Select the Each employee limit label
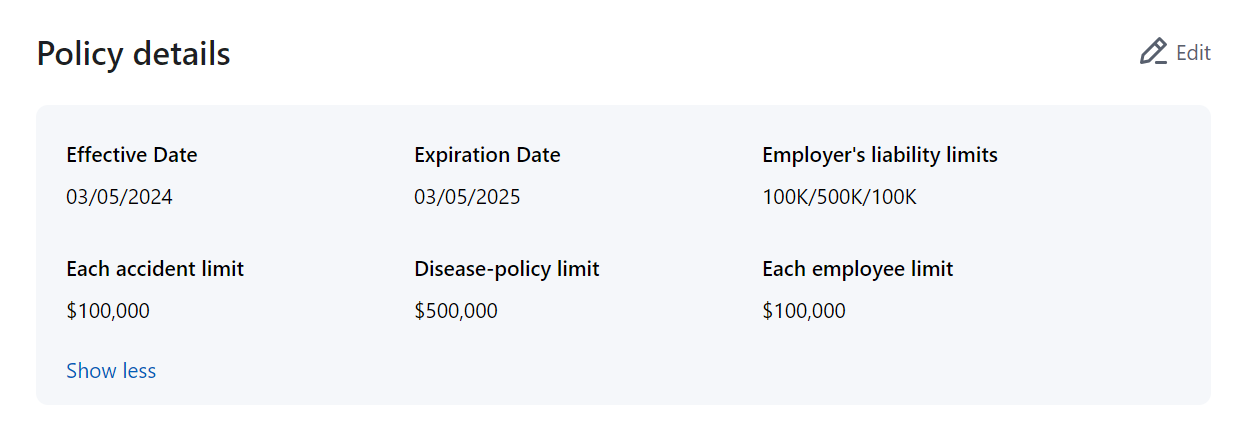Image resolution: width=1252 pixels, height=436 pixels. (x=857, y=269)
